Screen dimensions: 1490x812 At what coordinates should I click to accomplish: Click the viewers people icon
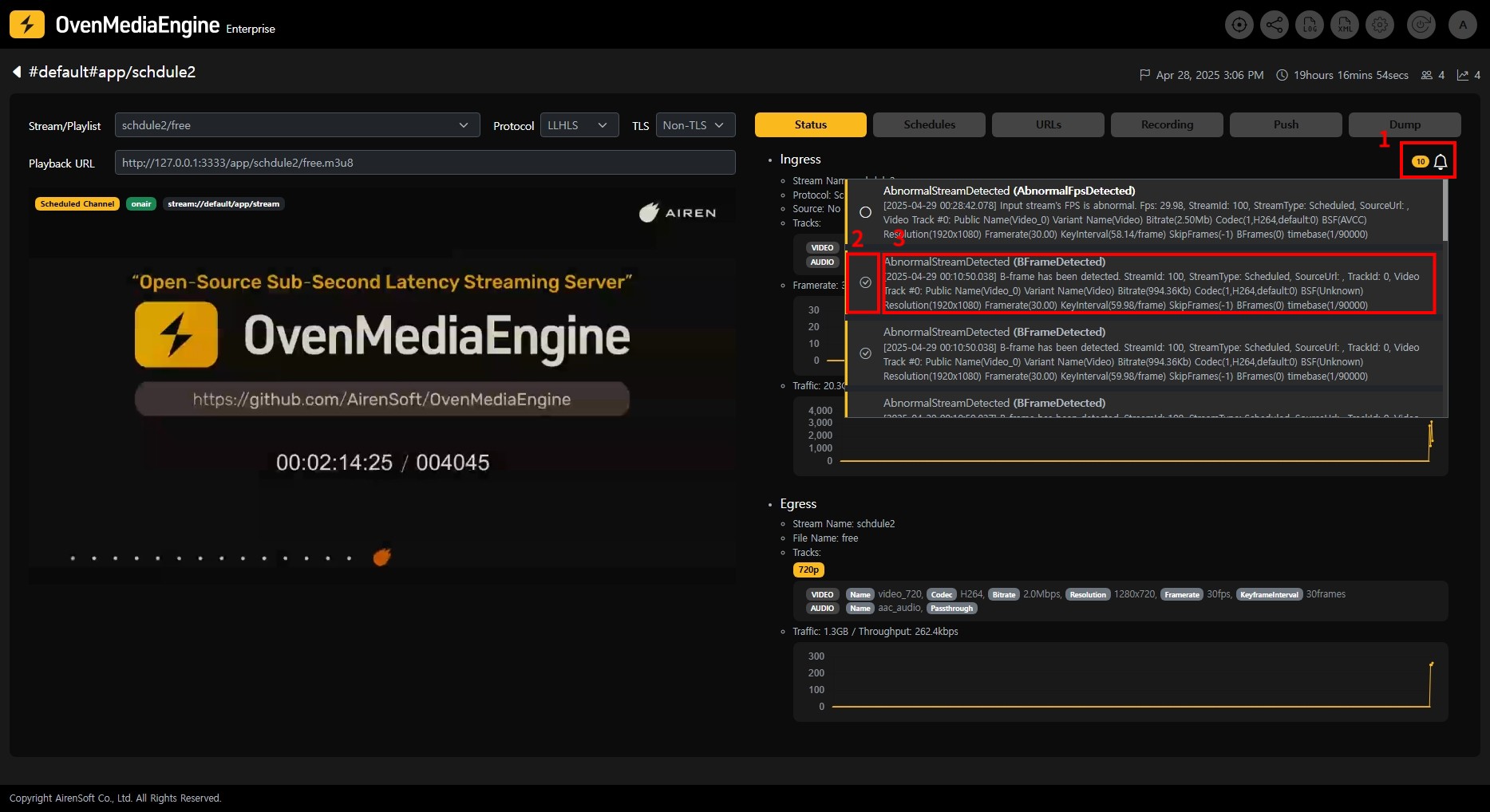click(x=1426, y=75)
